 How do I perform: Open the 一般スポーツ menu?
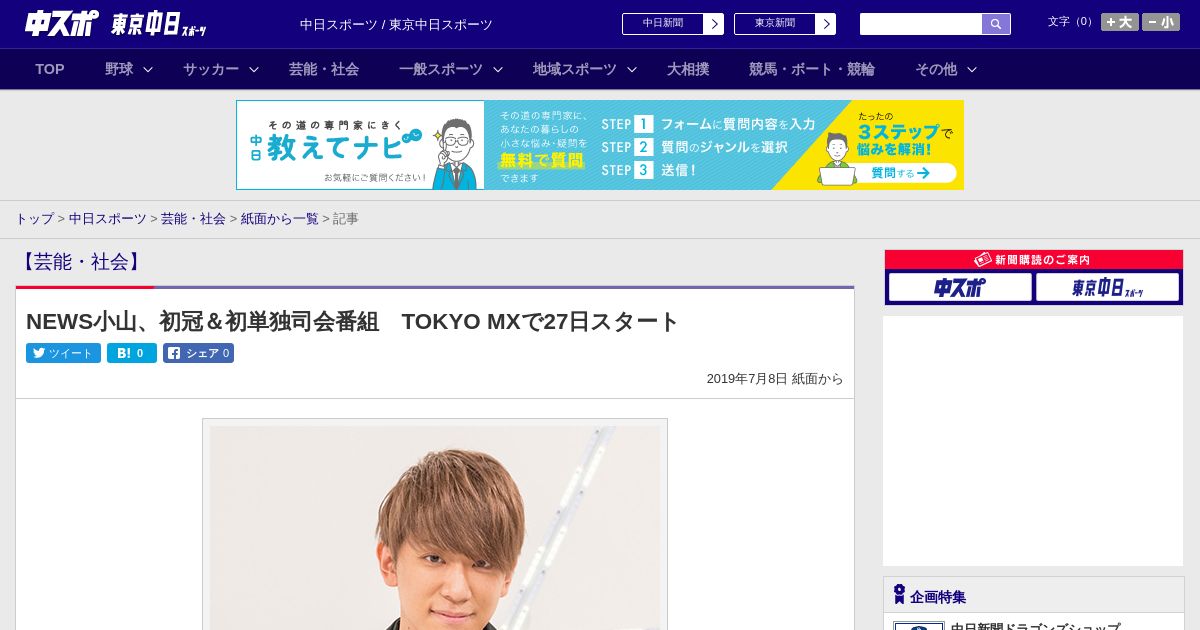tap(441, 69)
